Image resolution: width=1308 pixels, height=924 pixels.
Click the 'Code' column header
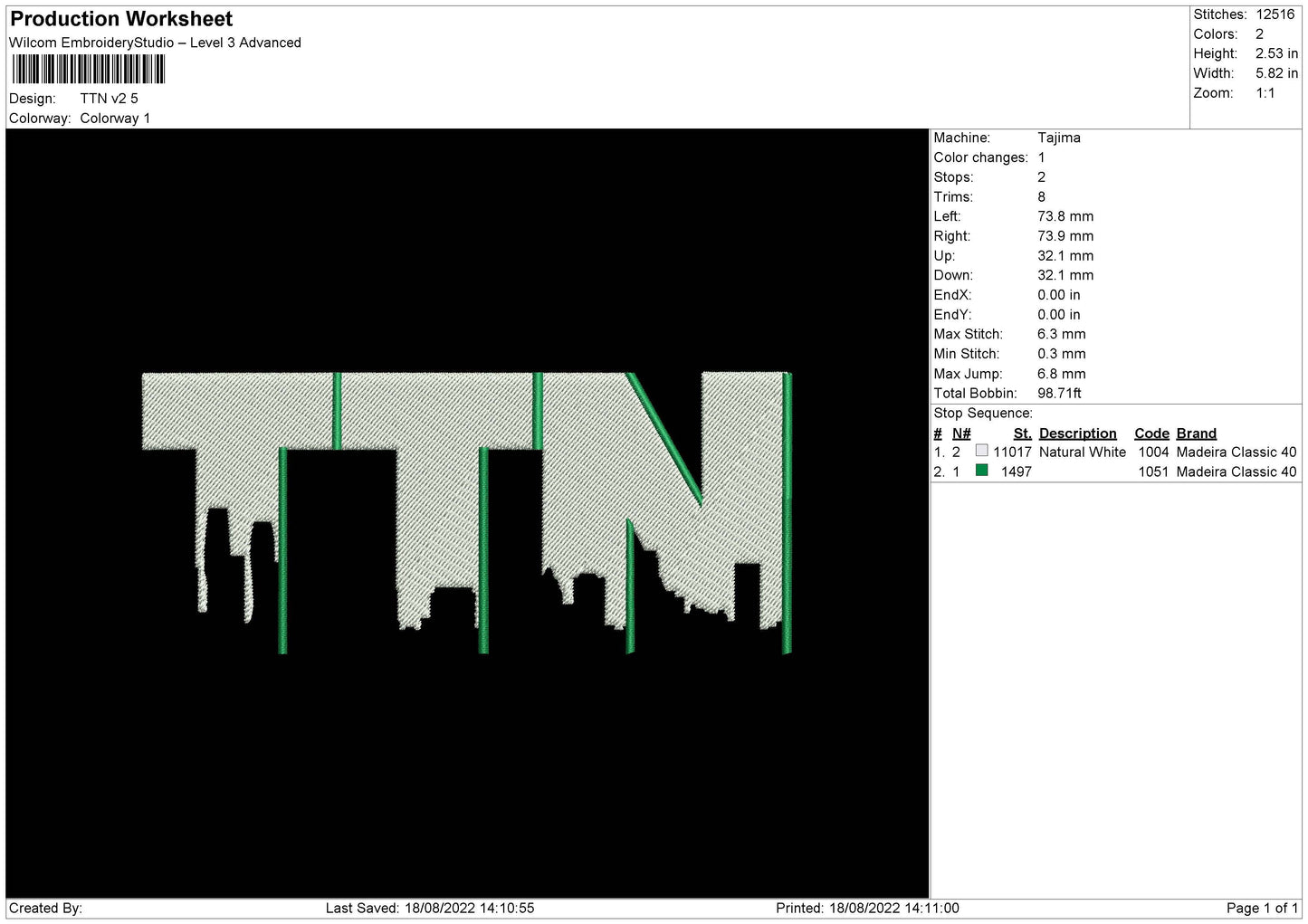[1152, 433]
